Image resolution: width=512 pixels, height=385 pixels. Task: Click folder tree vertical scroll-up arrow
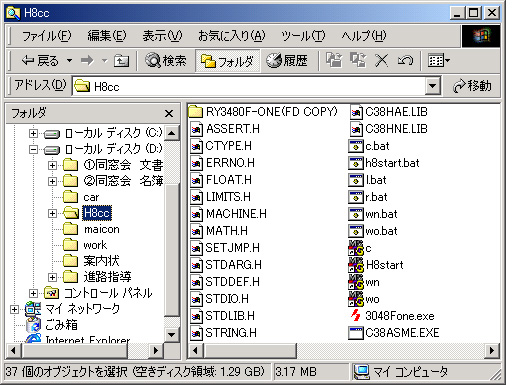[172, 134]
